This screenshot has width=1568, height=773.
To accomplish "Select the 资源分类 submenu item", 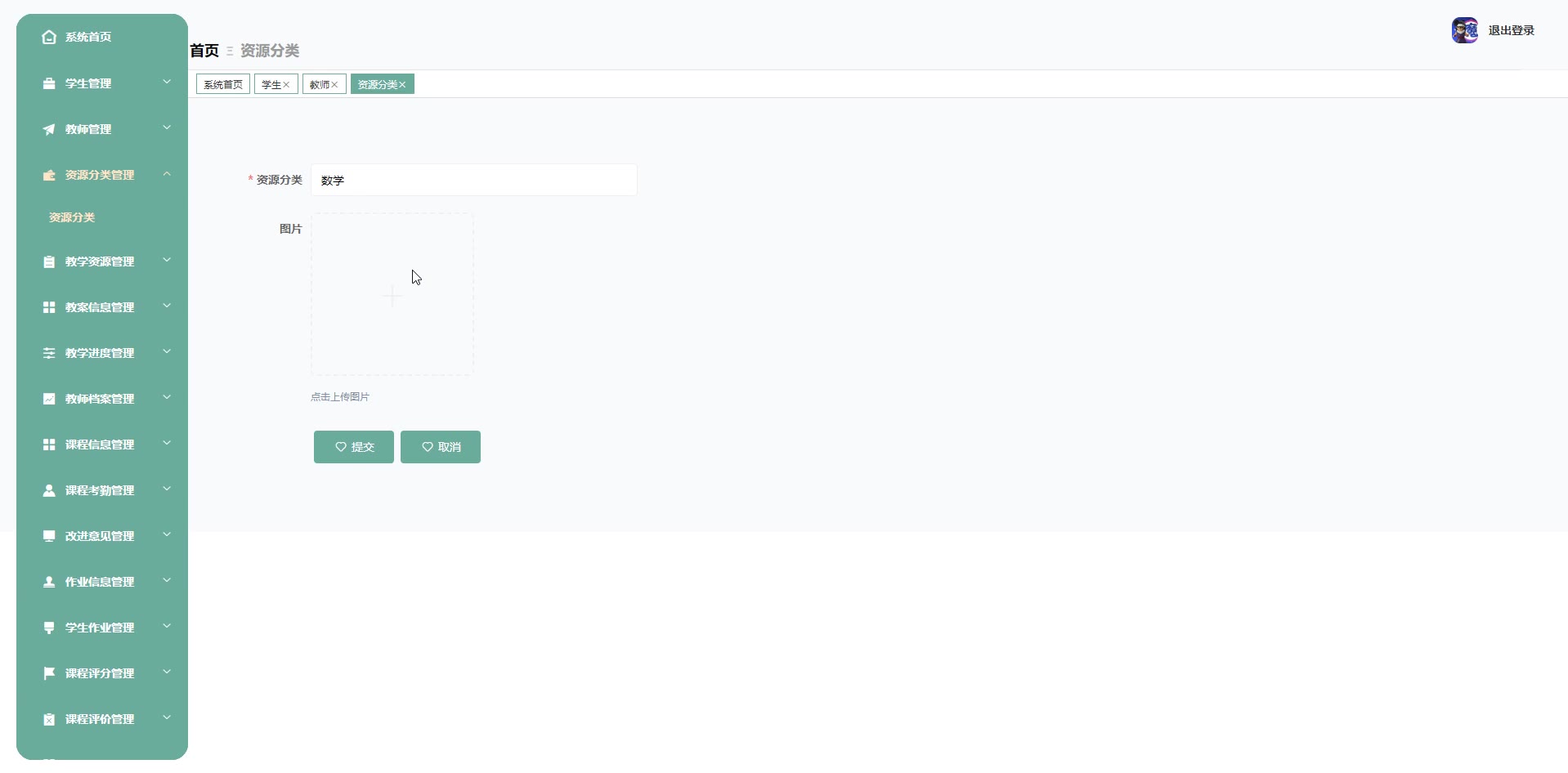I will 72,217.
